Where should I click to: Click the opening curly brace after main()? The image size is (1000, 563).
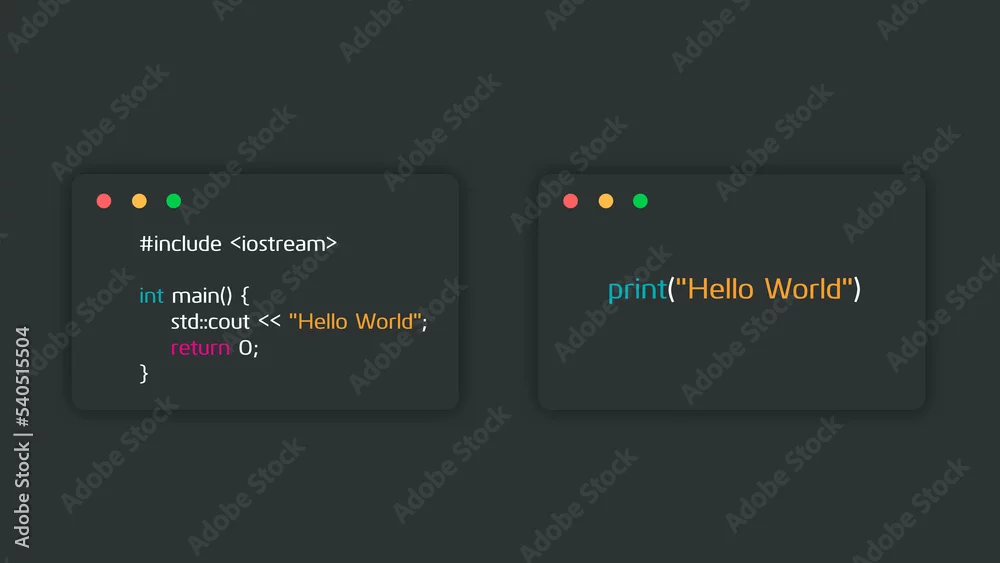[245, 296]
